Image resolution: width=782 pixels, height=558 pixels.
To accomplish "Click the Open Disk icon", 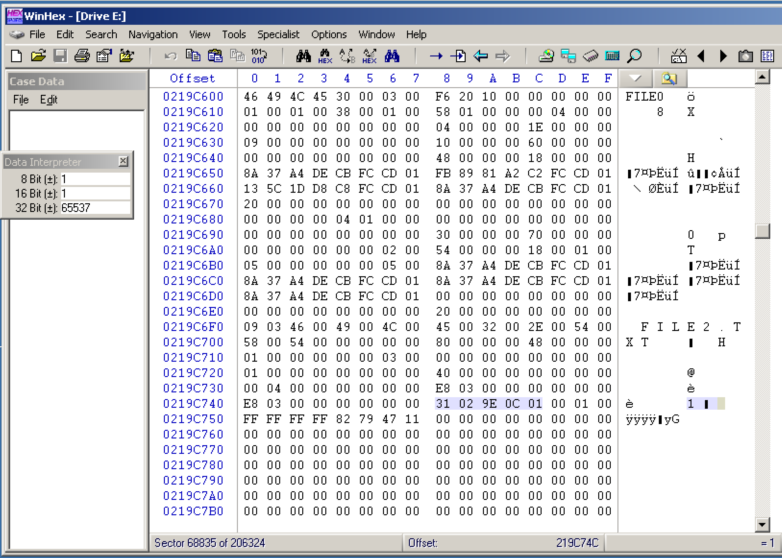I will tap(546, 56).
